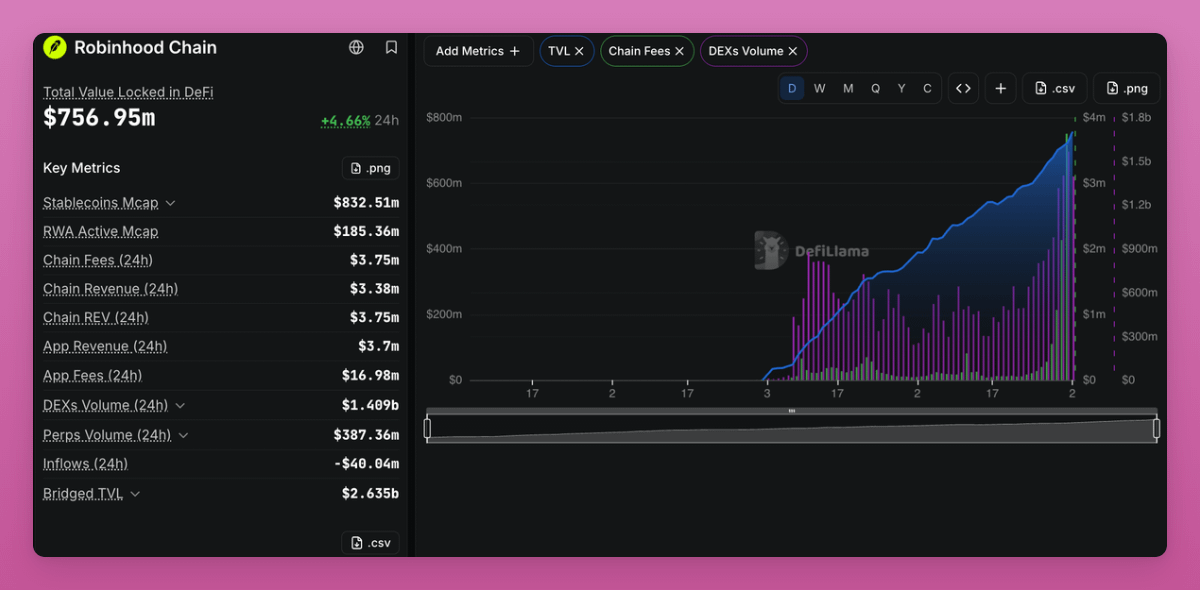Download Key Metrics .csv at panel bottom
This screenshot has width=1200, height=590.
point(370,543)
